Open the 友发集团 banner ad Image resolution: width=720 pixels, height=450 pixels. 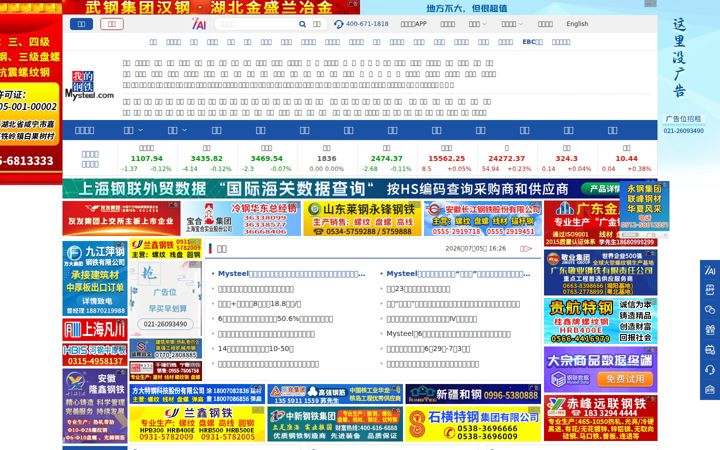tap(121, 218)
